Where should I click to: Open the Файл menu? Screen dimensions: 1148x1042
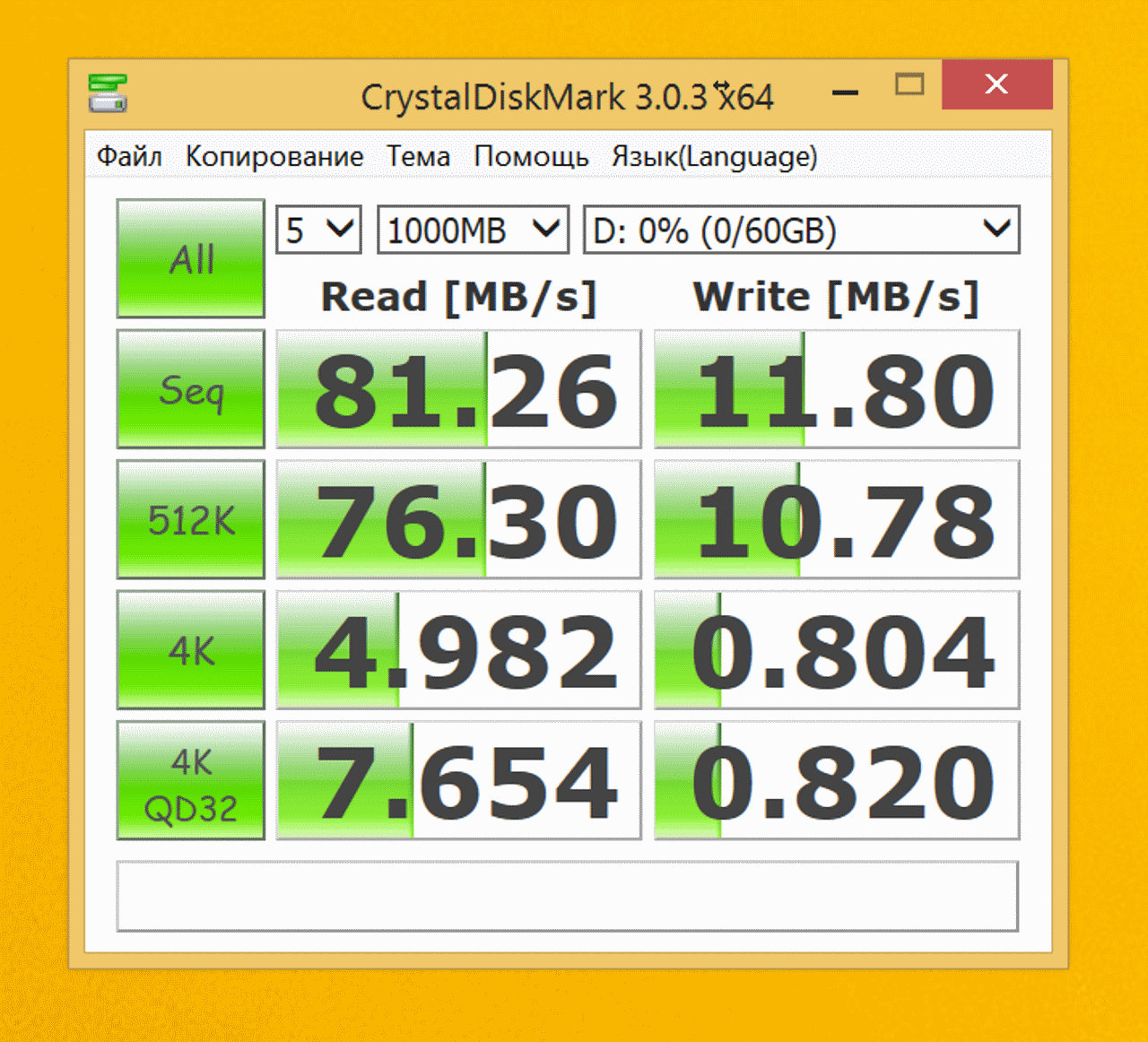(x=129, y=157)
